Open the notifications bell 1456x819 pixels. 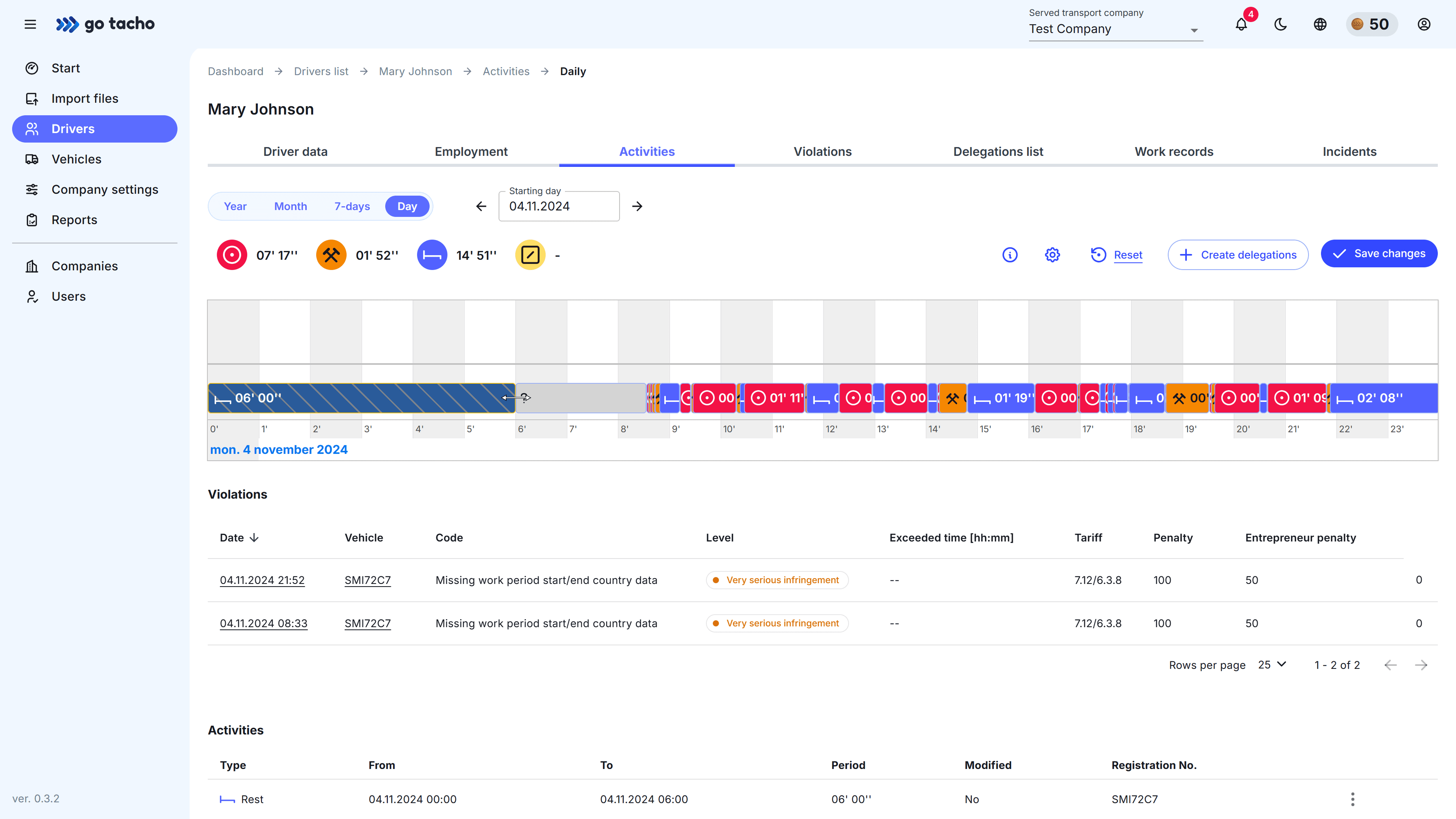pos(1241,24)
